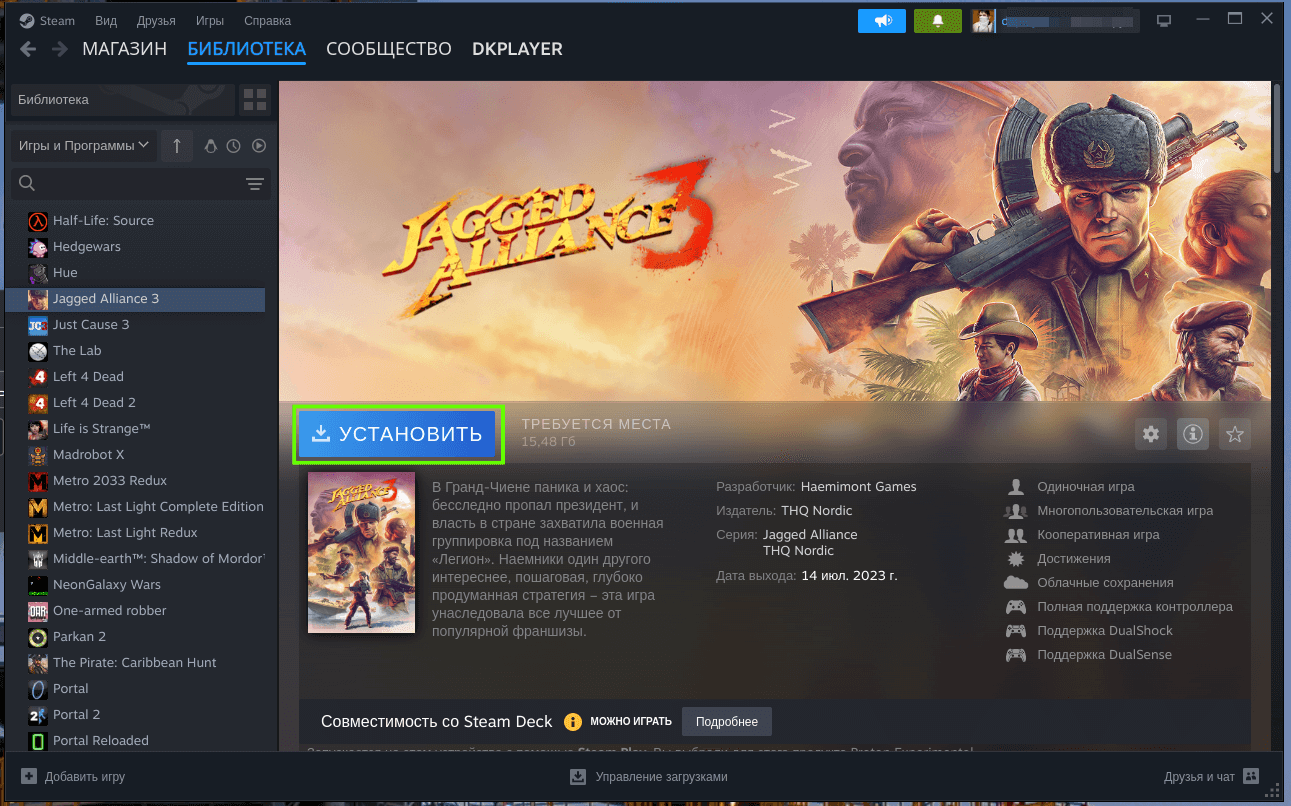The image size is (1291, 806).
Task: Toggle the ready-to-play filter icon
Action: coord(259,146)
